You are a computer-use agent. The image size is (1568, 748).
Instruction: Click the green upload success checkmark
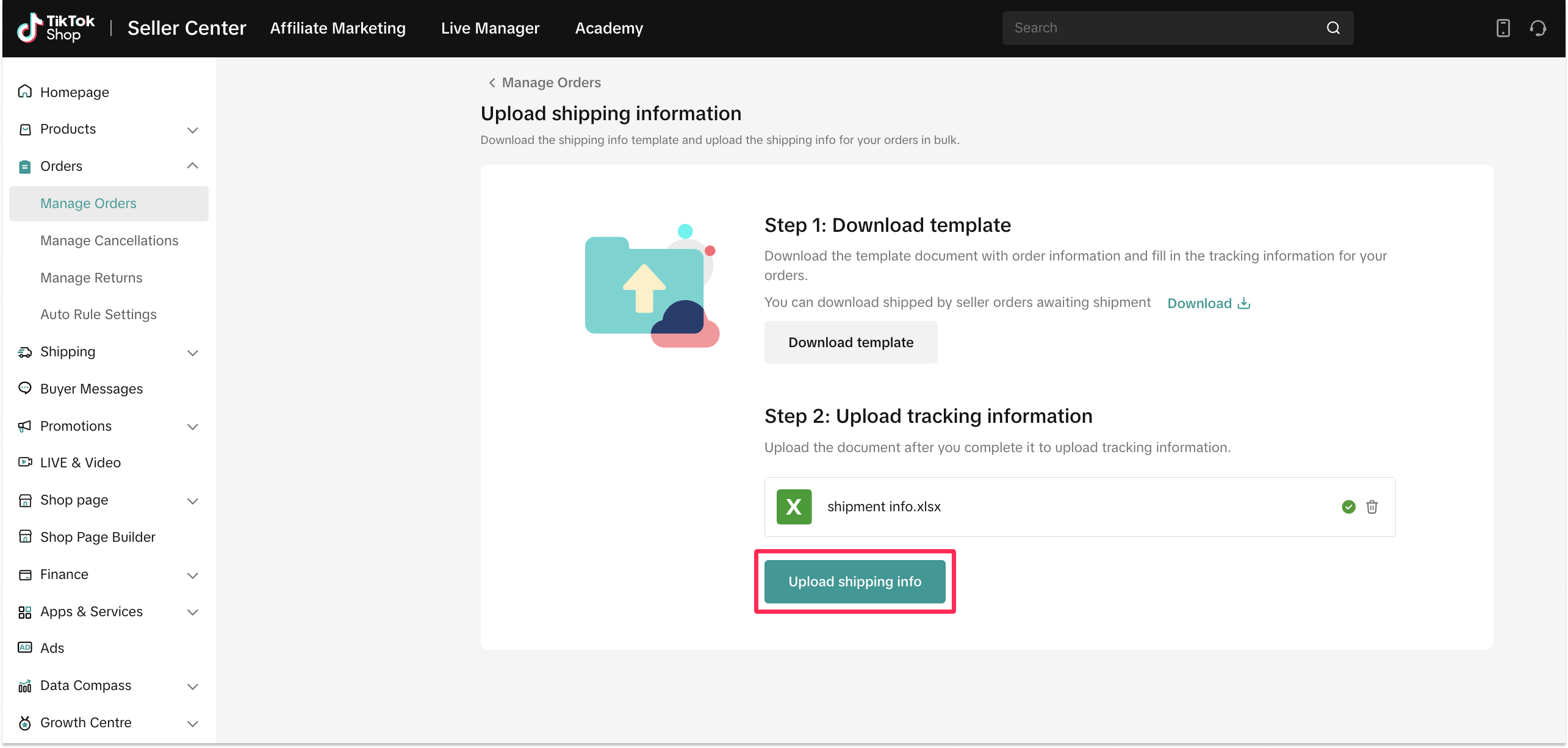click(1349, 507)
